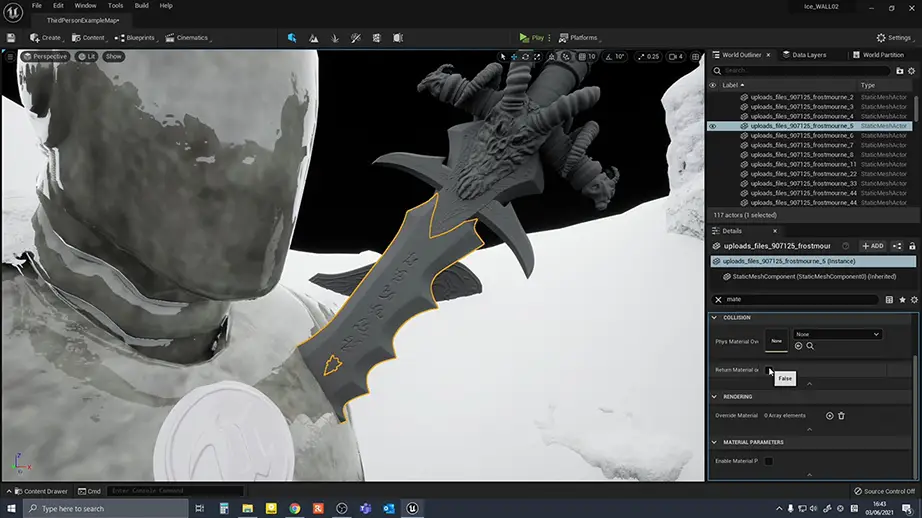This screenshot has height=518, width=922.
Task: Browse to Phys Material asset magnifier icon
Action: [810, 346]
